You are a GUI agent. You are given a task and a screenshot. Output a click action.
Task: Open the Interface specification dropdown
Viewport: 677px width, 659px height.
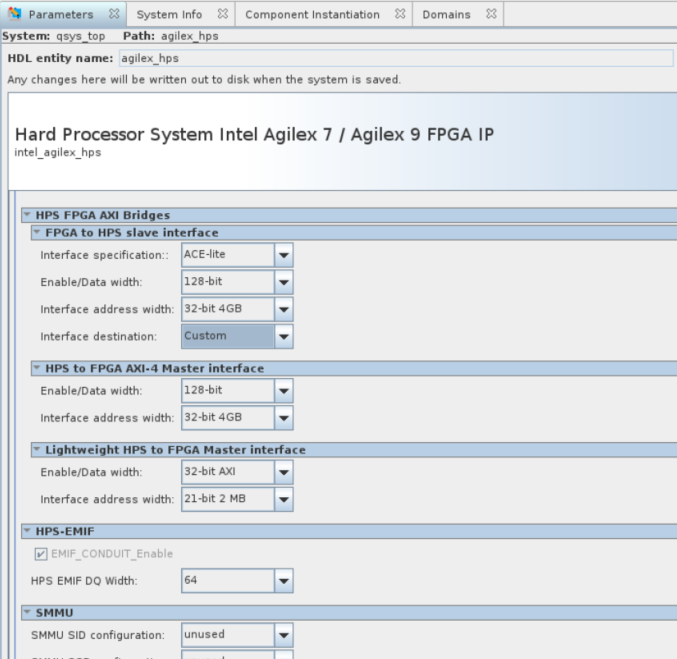point(284,255)
